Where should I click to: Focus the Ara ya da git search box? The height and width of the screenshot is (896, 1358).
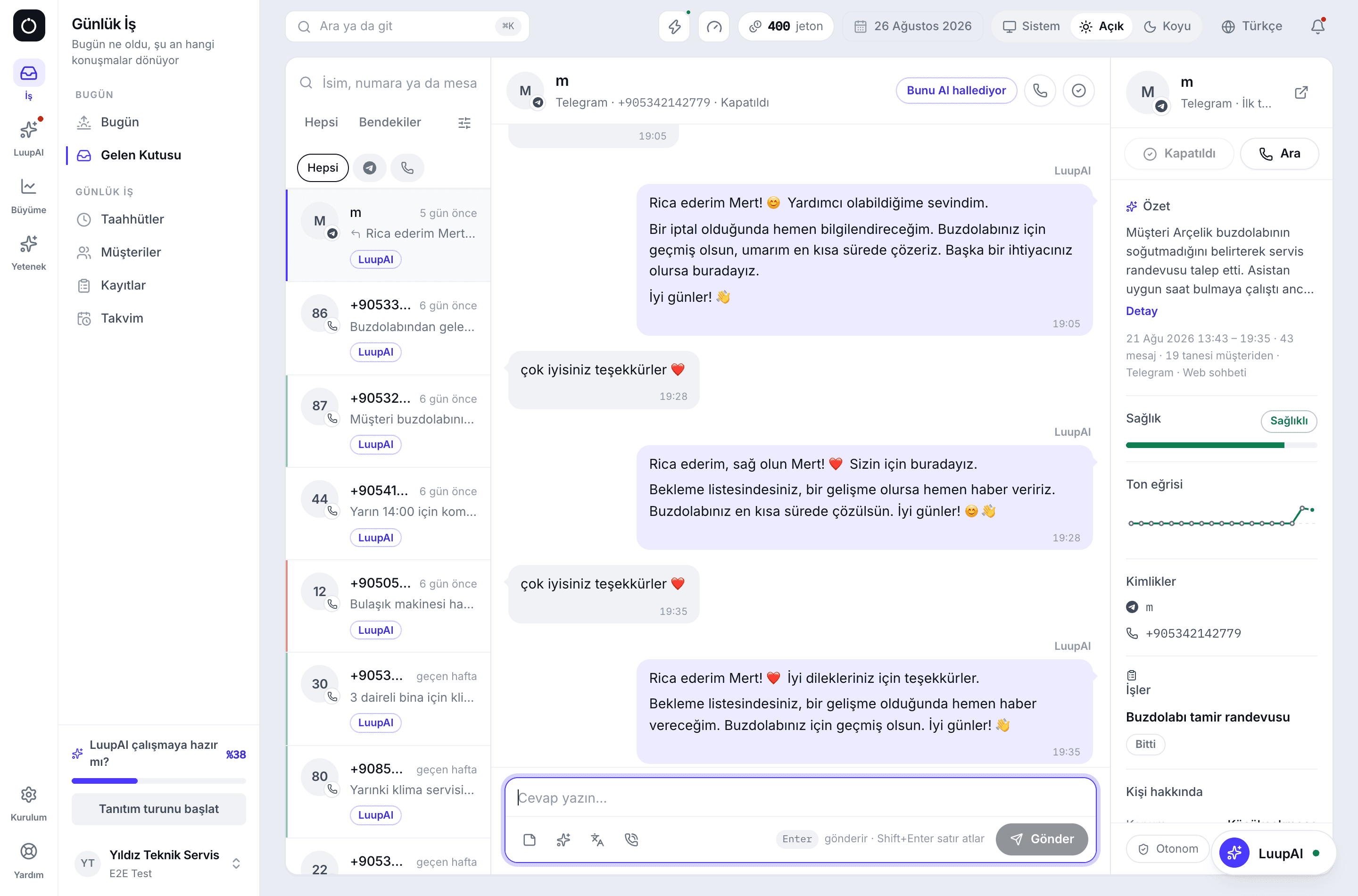(407, 26)
